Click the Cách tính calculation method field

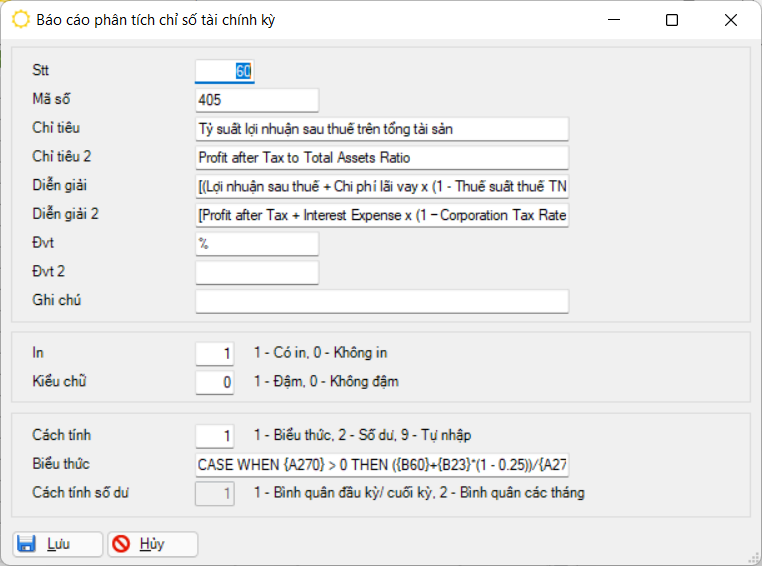click(214, 436)
